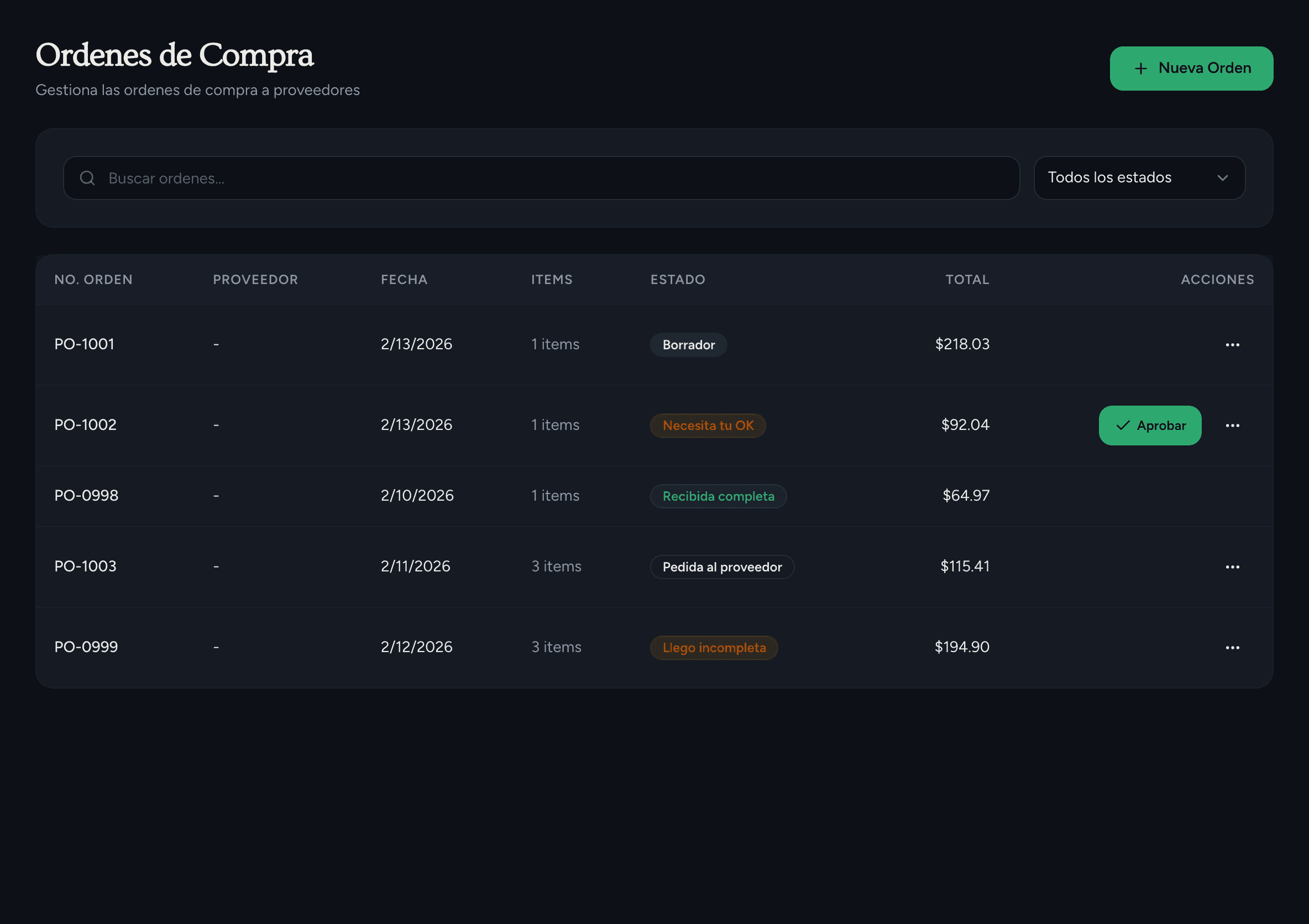The height and width of the screenshot is (924, 1309).
Task: Click 1 items in the PO-1002 row
Action: [555, 425]
